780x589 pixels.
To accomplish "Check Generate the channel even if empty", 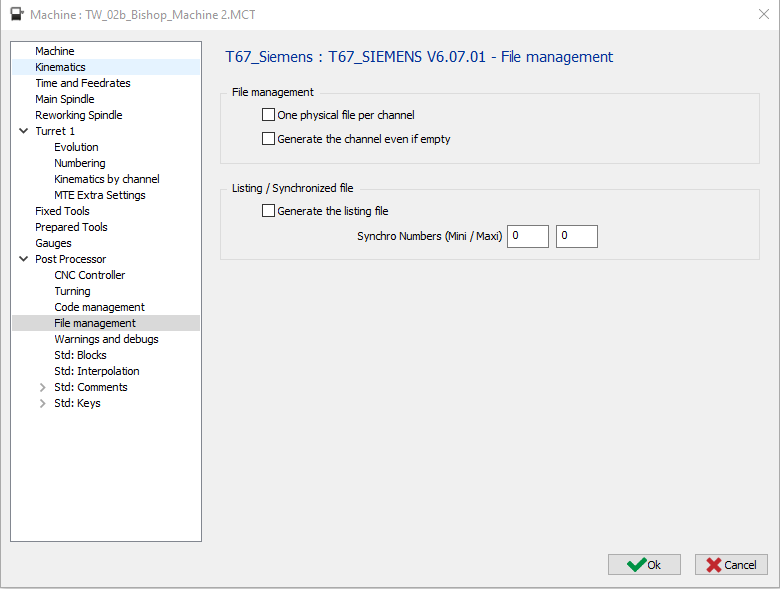I will (268, 139).
